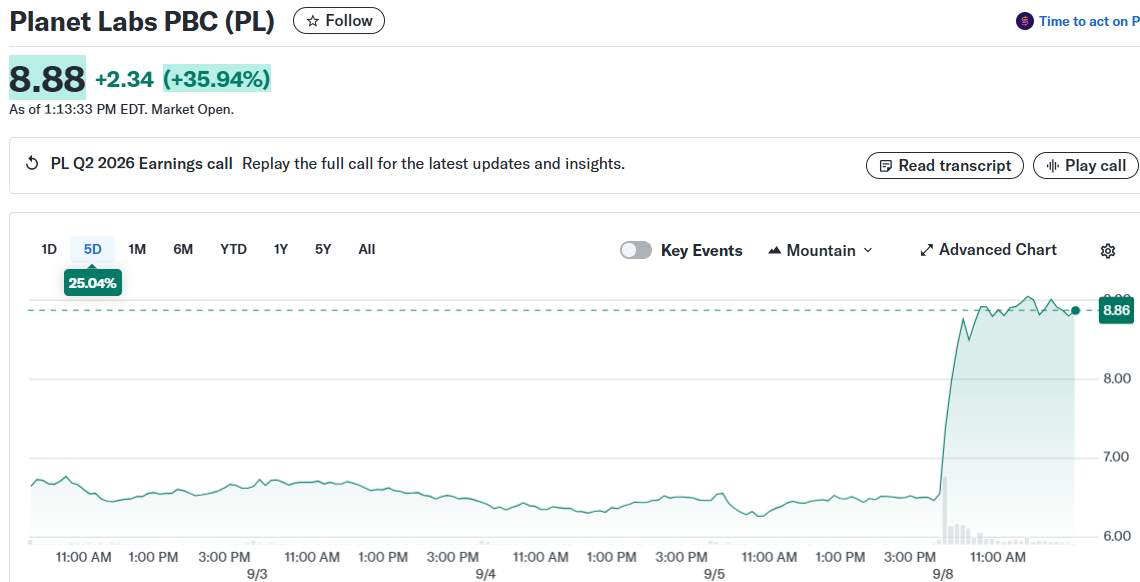
Task: Show the 5Y chart range
Action: 323,249
